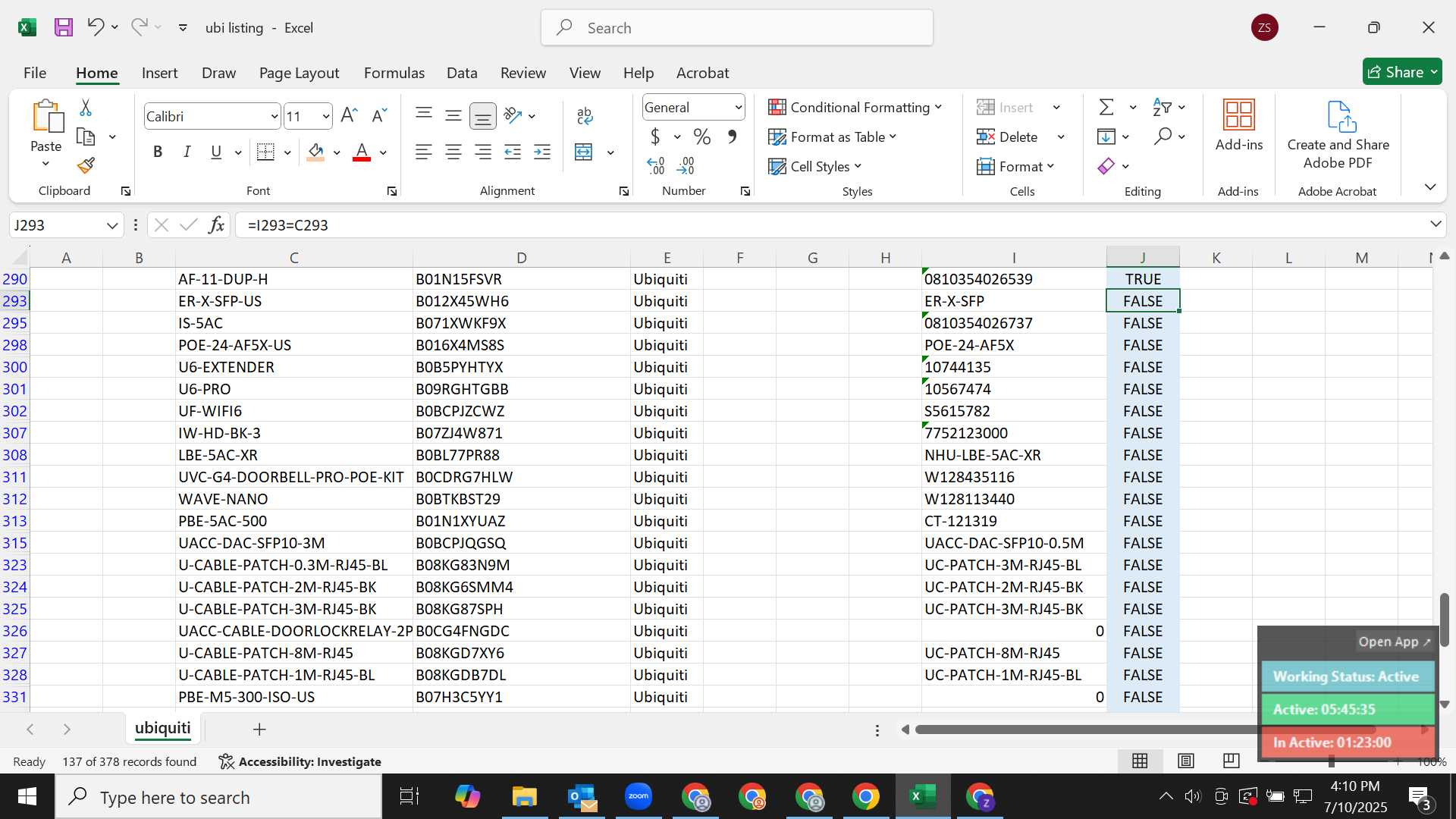Toggle Wrap Text button
This screenshot has width=1456, height=819.
(584, 115)
